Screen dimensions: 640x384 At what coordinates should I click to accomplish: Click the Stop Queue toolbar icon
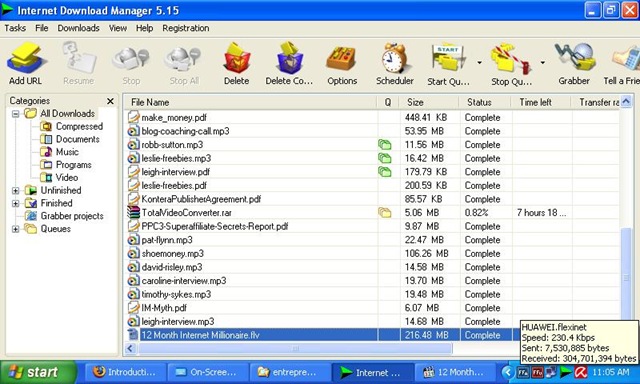click(510, 60)
